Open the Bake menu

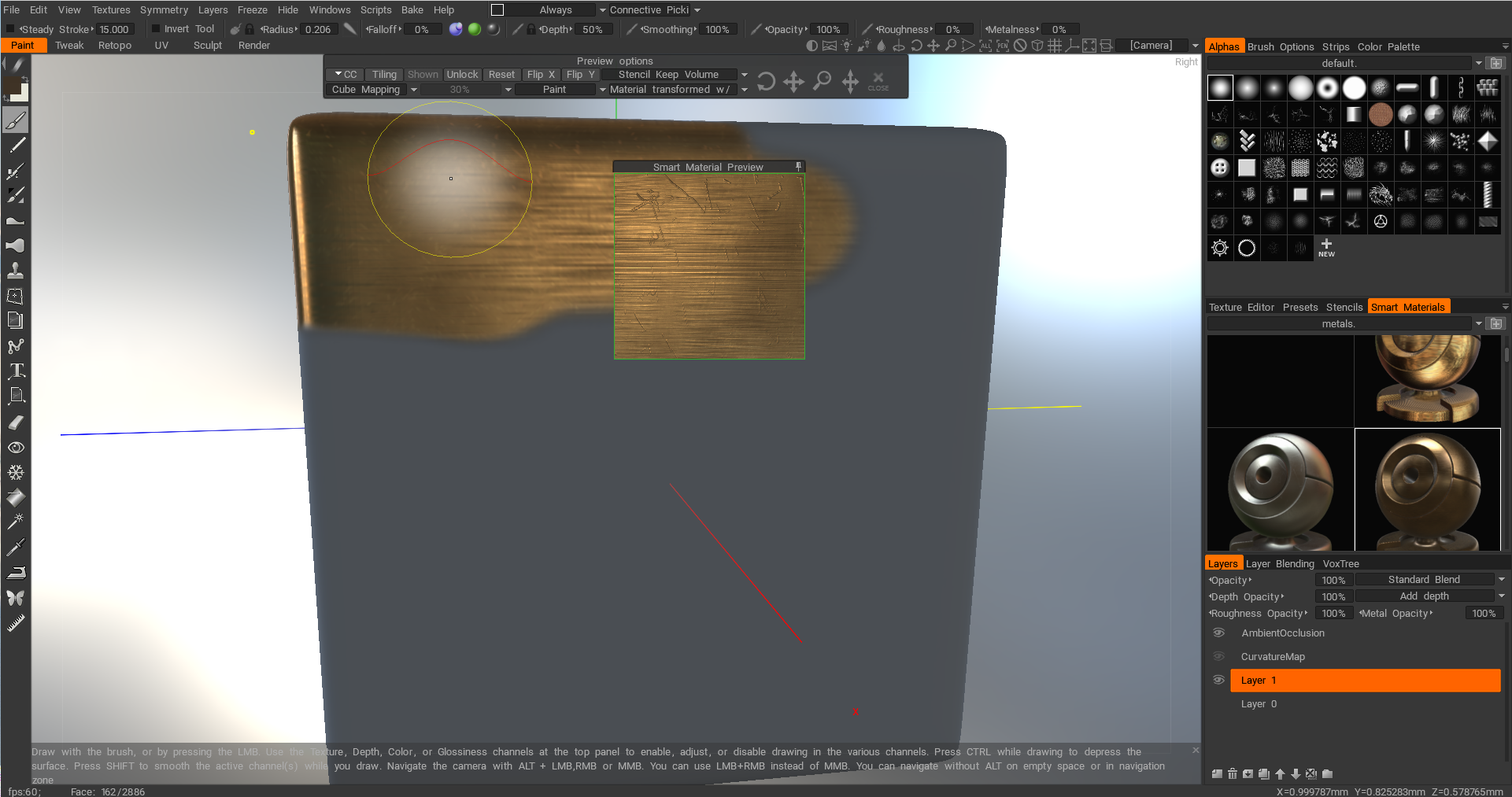click(x=412, y=10)
